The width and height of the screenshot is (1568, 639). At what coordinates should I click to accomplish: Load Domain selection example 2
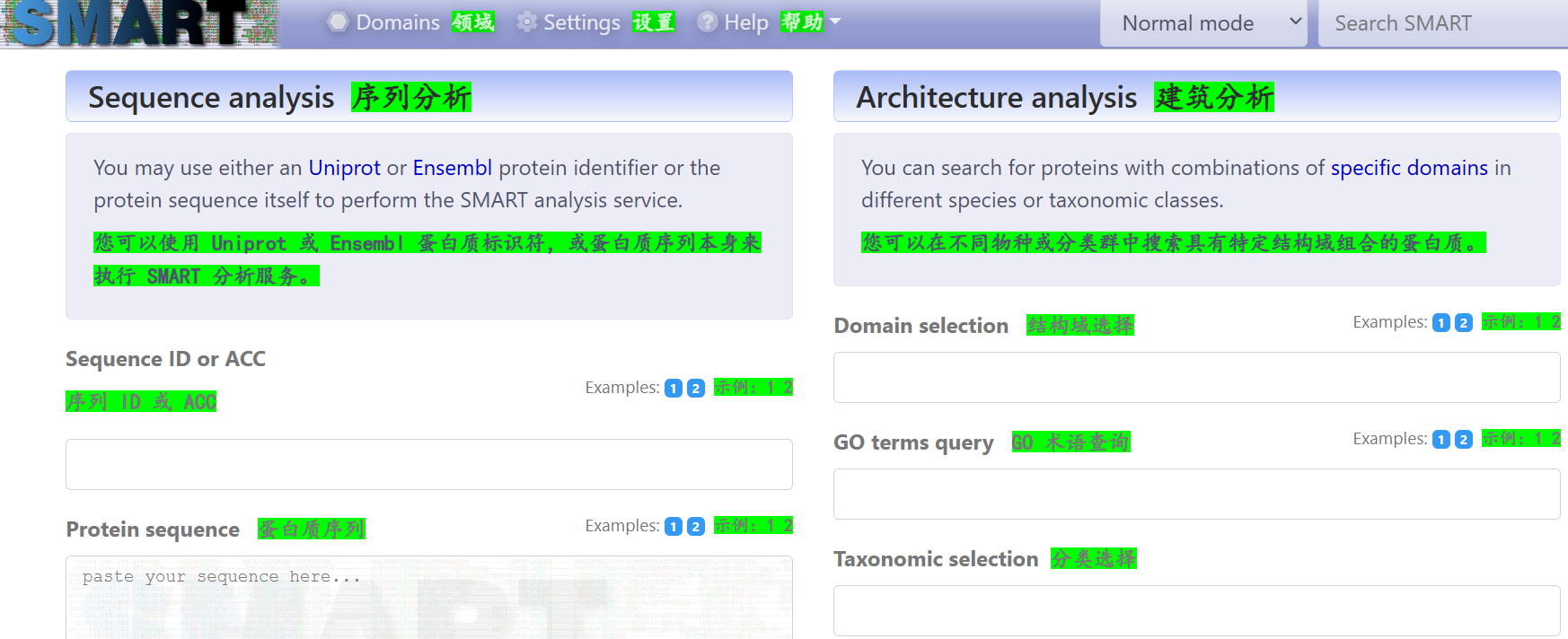tap(1464, 323)
